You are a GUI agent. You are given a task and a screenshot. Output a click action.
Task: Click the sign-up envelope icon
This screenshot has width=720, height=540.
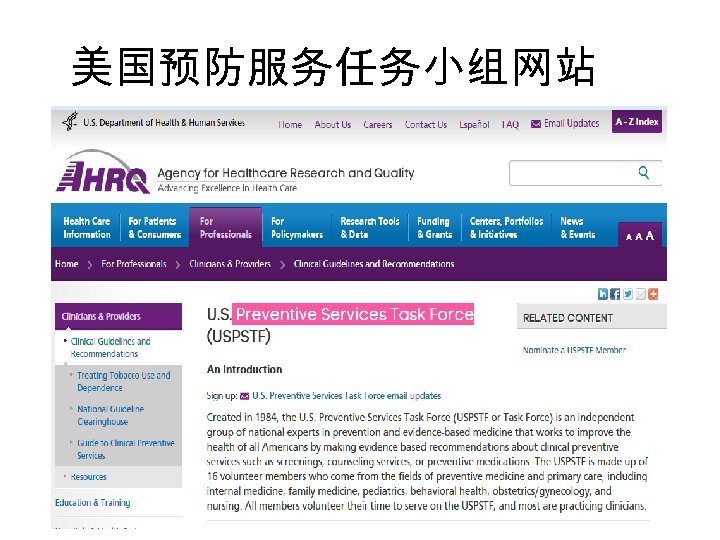click(245, 396)
